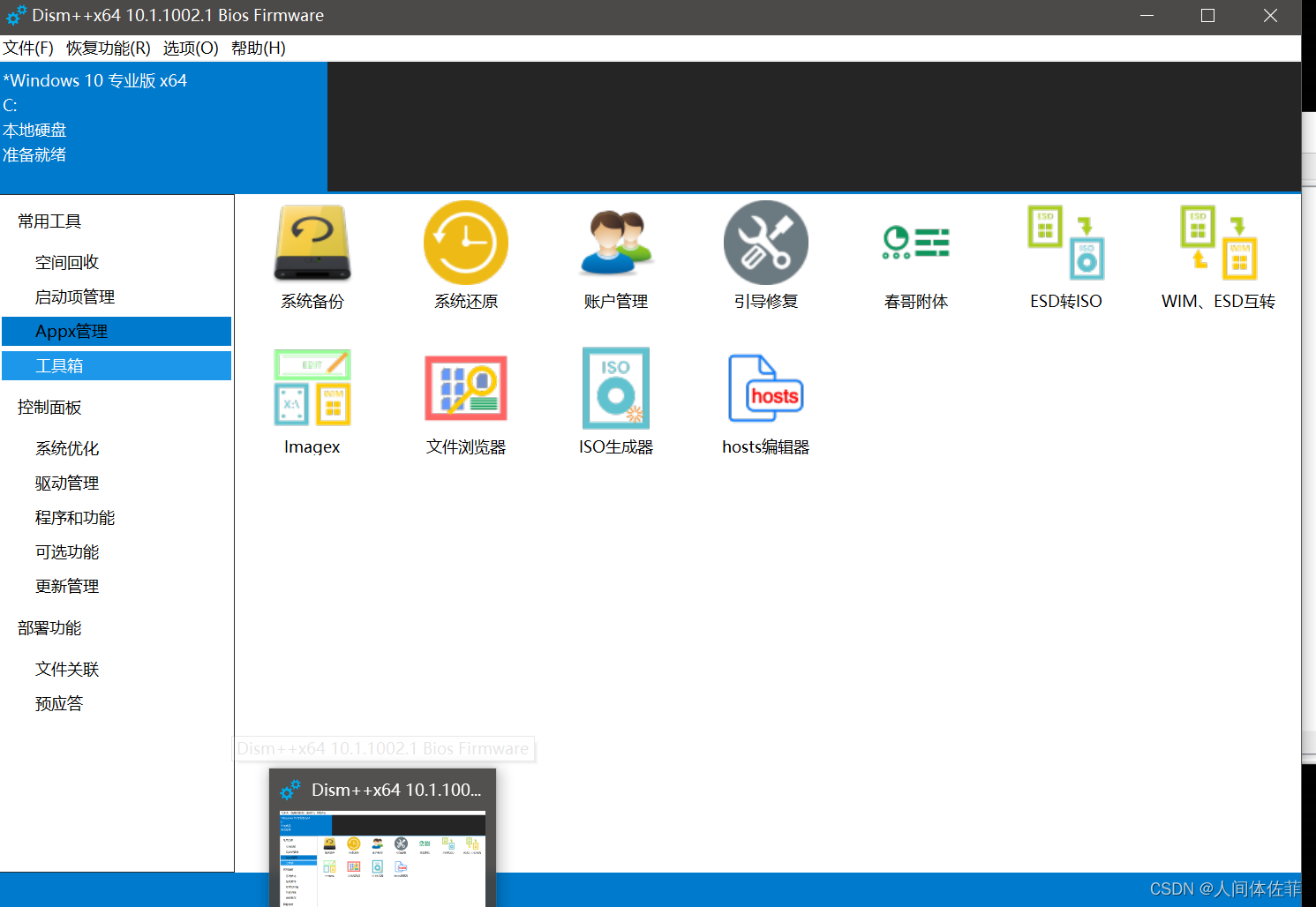Click the Dism++x64 preview title text
This screenshot has height=907, width=1316.
pos(396,790)
